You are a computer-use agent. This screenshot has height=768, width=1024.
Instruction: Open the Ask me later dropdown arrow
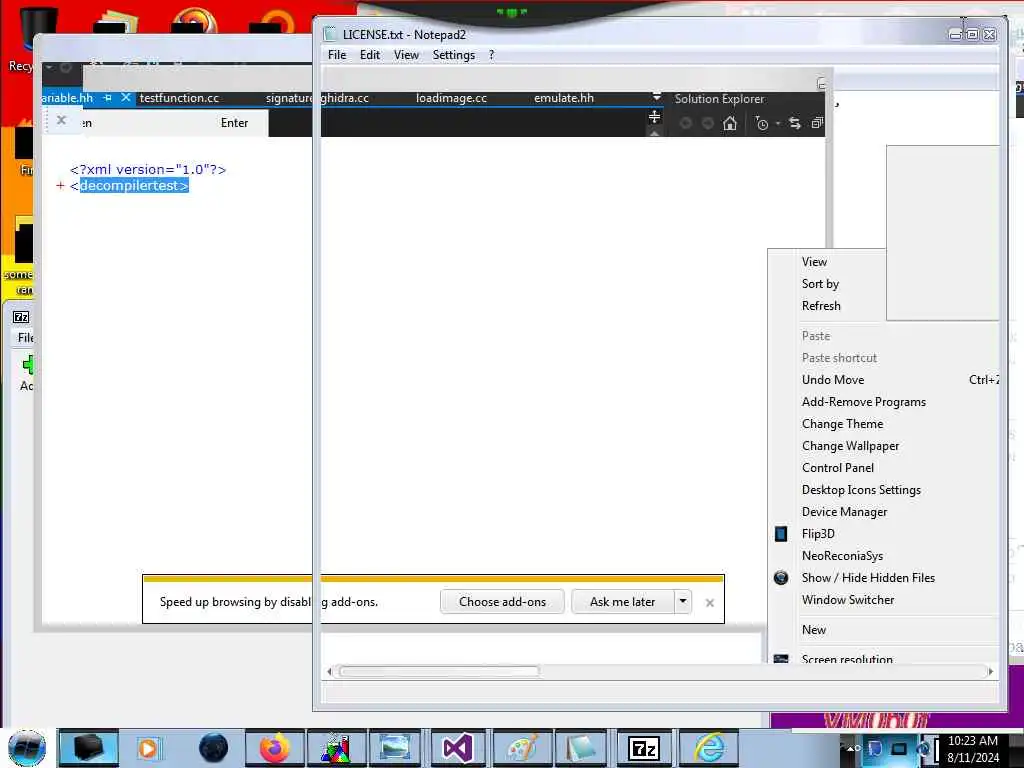(x=683, y=601)
